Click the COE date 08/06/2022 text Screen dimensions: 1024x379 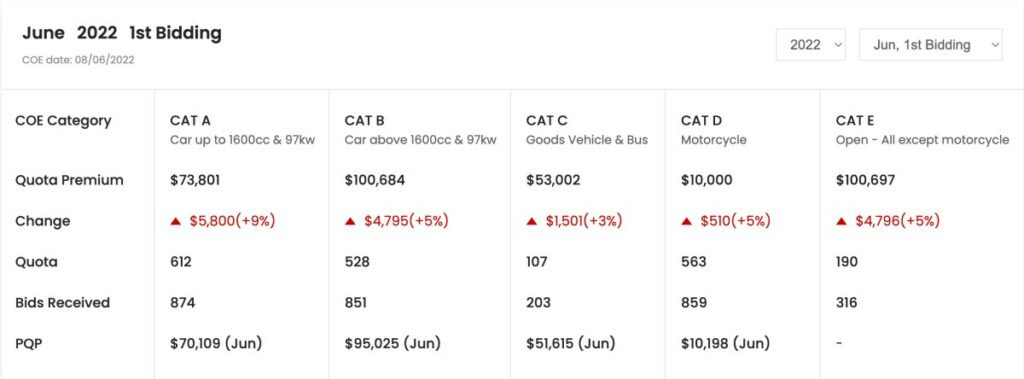[78, 60]
